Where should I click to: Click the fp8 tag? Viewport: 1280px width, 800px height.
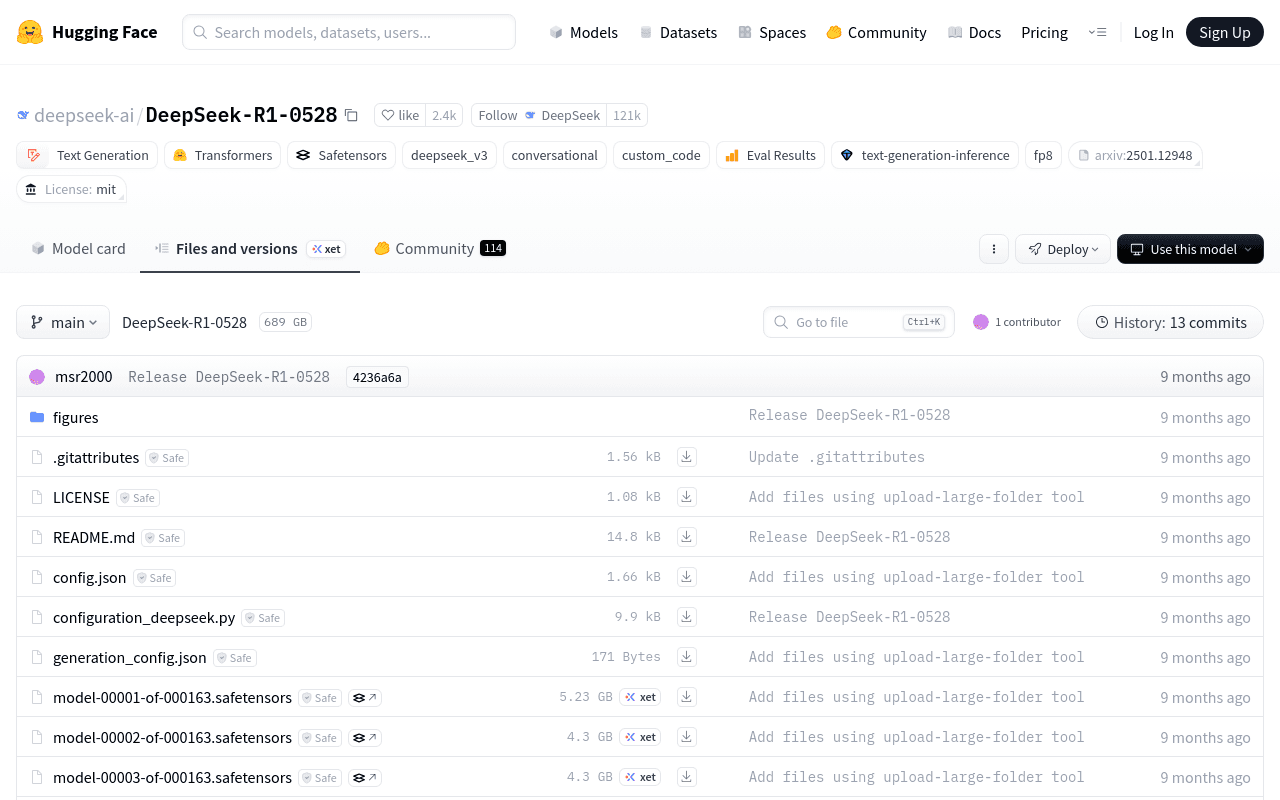(x=1043, y=155)
